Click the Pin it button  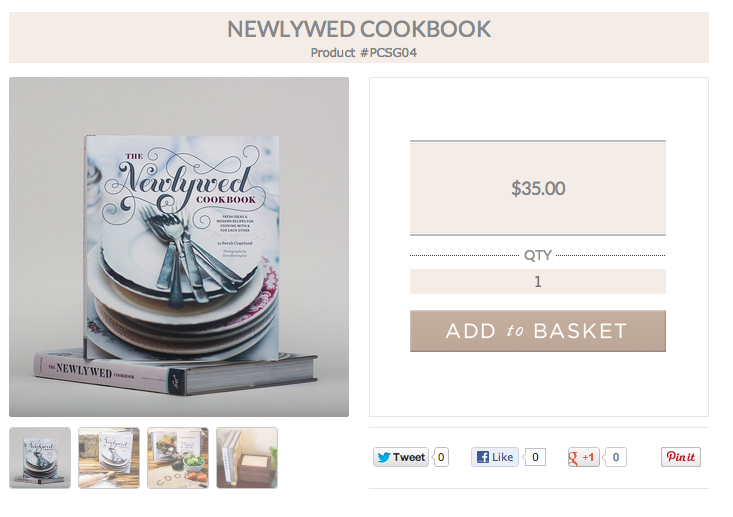[x=681, y=457]
